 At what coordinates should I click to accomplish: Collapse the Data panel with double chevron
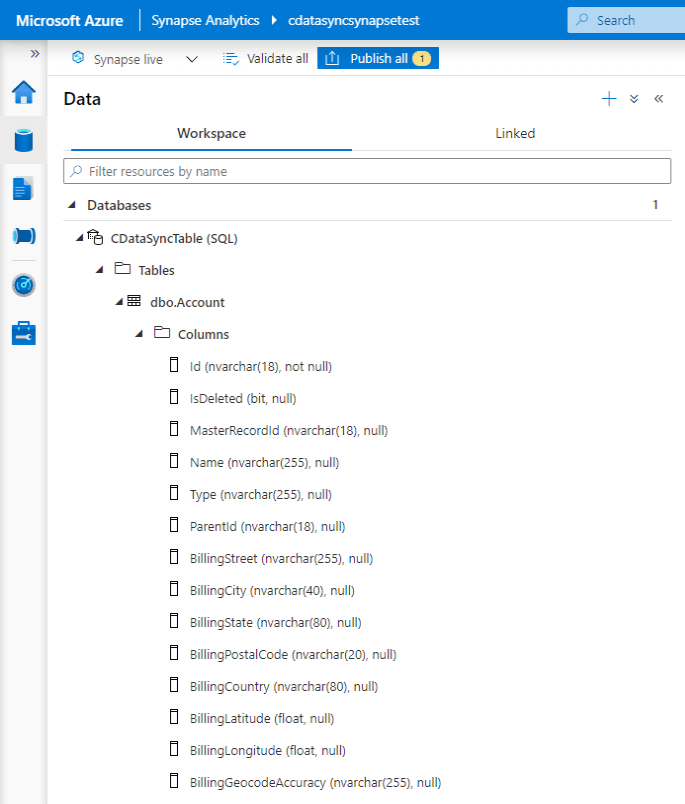659,99
